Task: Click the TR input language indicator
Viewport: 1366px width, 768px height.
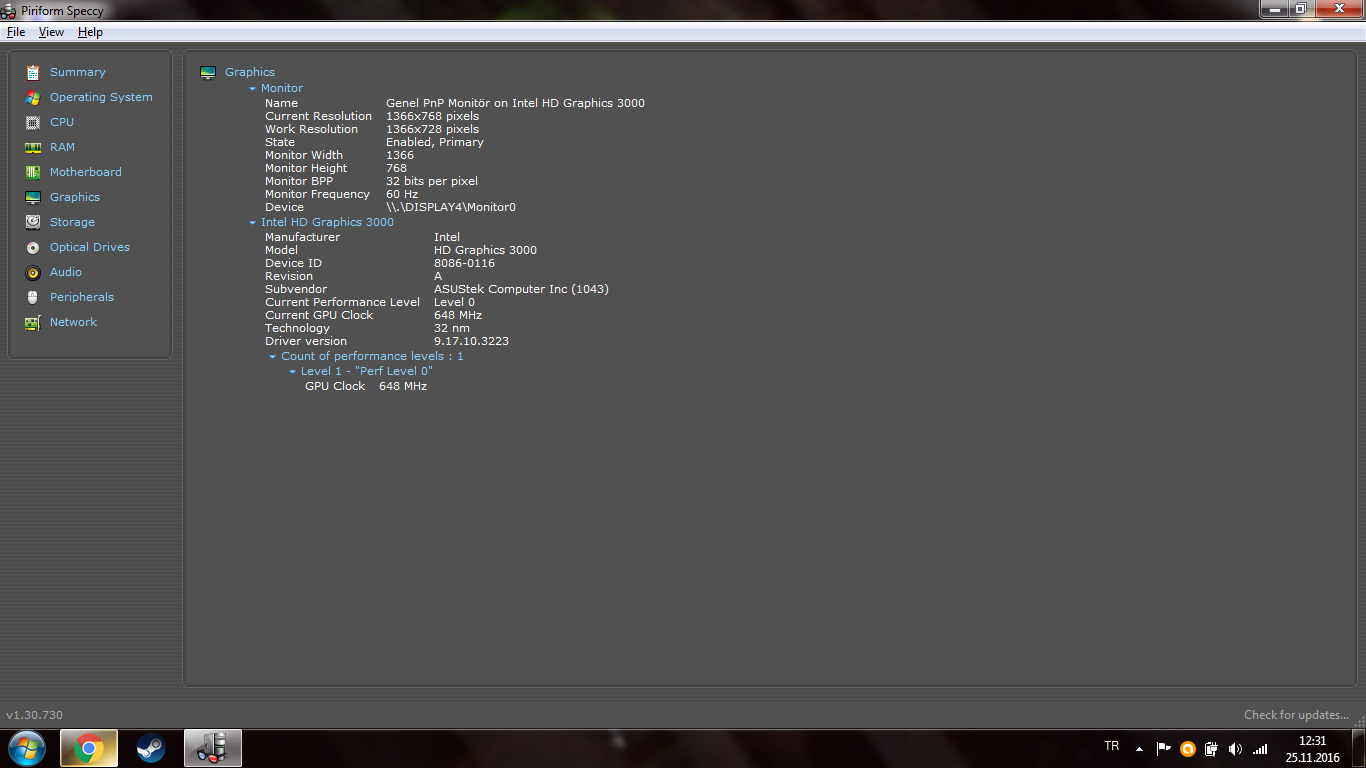Action: (x=1112, y=746)
